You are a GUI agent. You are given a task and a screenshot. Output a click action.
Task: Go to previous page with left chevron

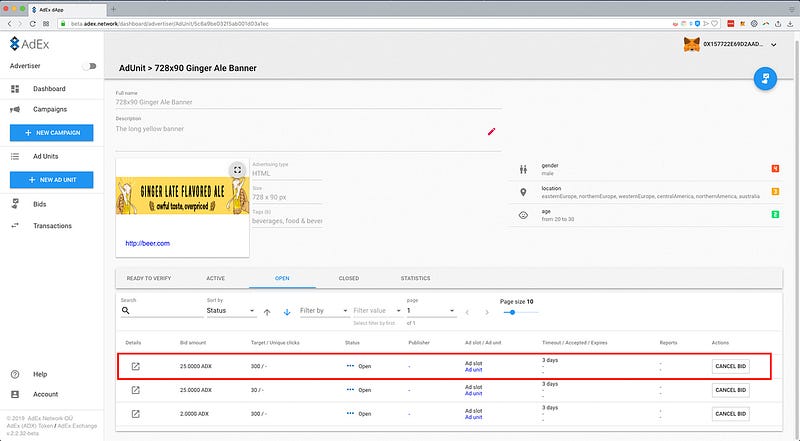click(x=467, y=312)
